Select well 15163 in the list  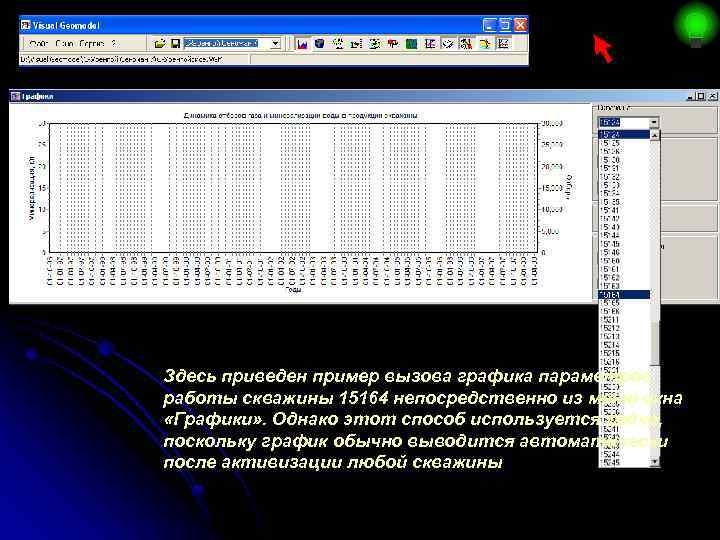pyautogui.click(x=624, y=286)
